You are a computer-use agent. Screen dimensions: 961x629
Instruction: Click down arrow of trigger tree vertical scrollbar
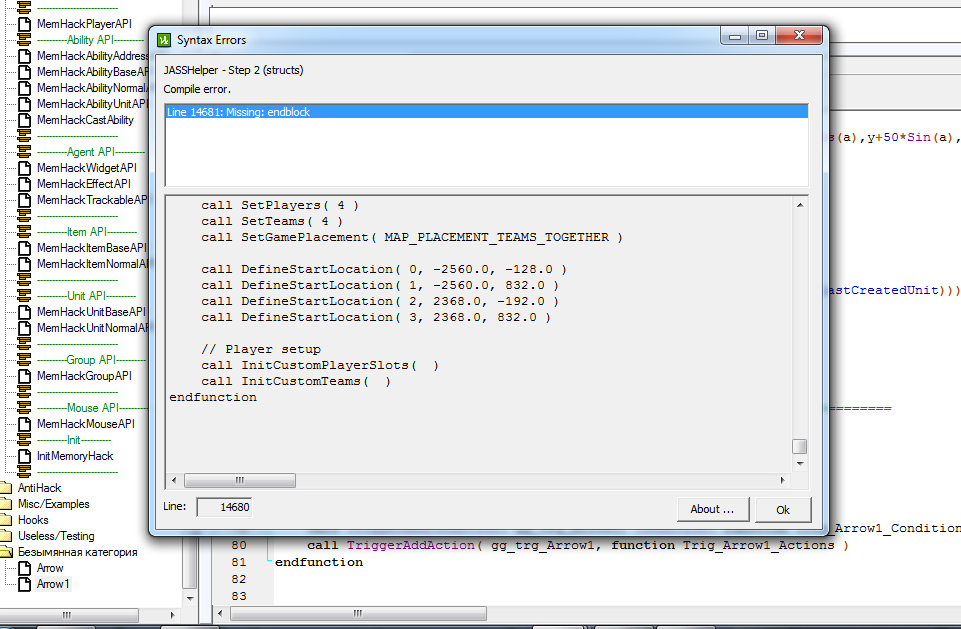click(x=190, y=598)
